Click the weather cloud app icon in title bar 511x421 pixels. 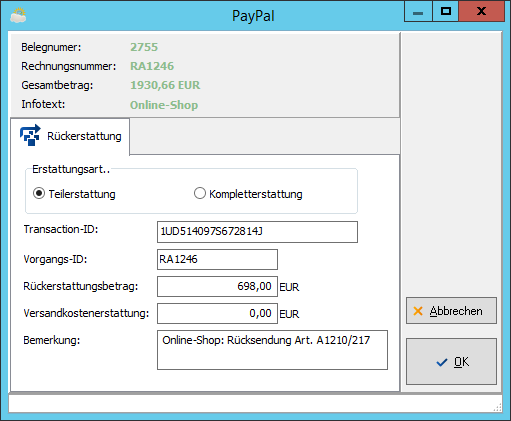18,16
